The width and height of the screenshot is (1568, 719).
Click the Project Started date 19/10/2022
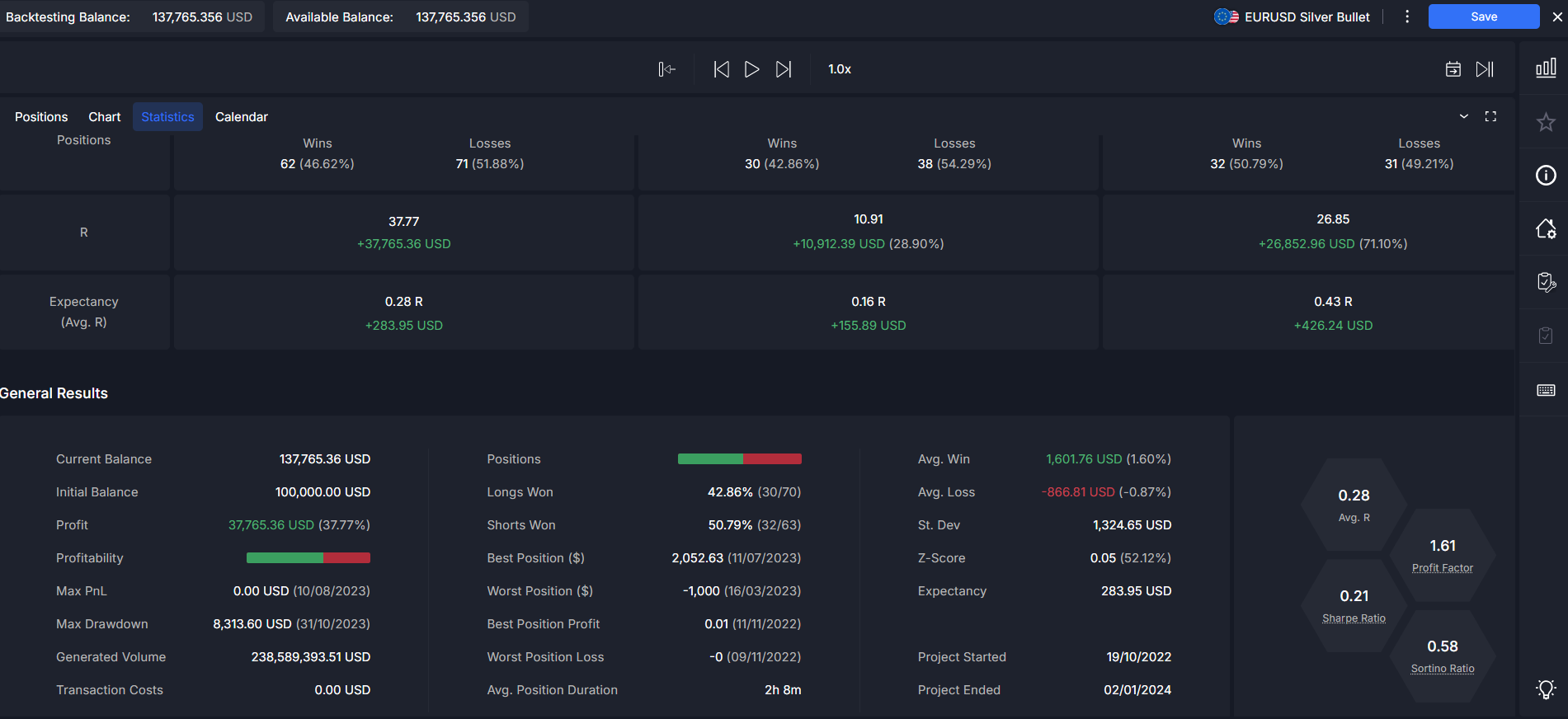1138,657
